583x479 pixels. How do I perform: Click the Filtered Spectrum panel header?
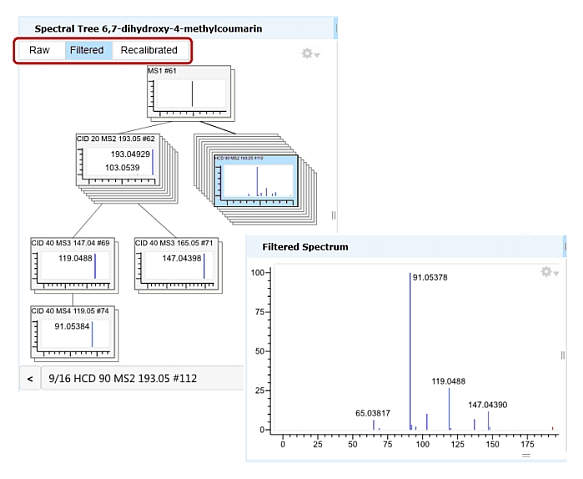coord(406,247)
